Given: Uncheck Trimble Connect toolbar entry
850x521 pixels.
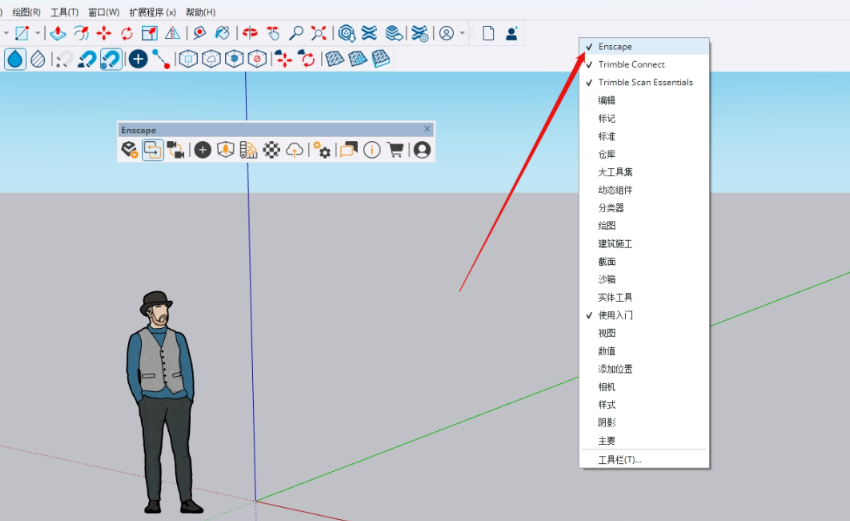Looking at the screenshot, I should (631, 65).
